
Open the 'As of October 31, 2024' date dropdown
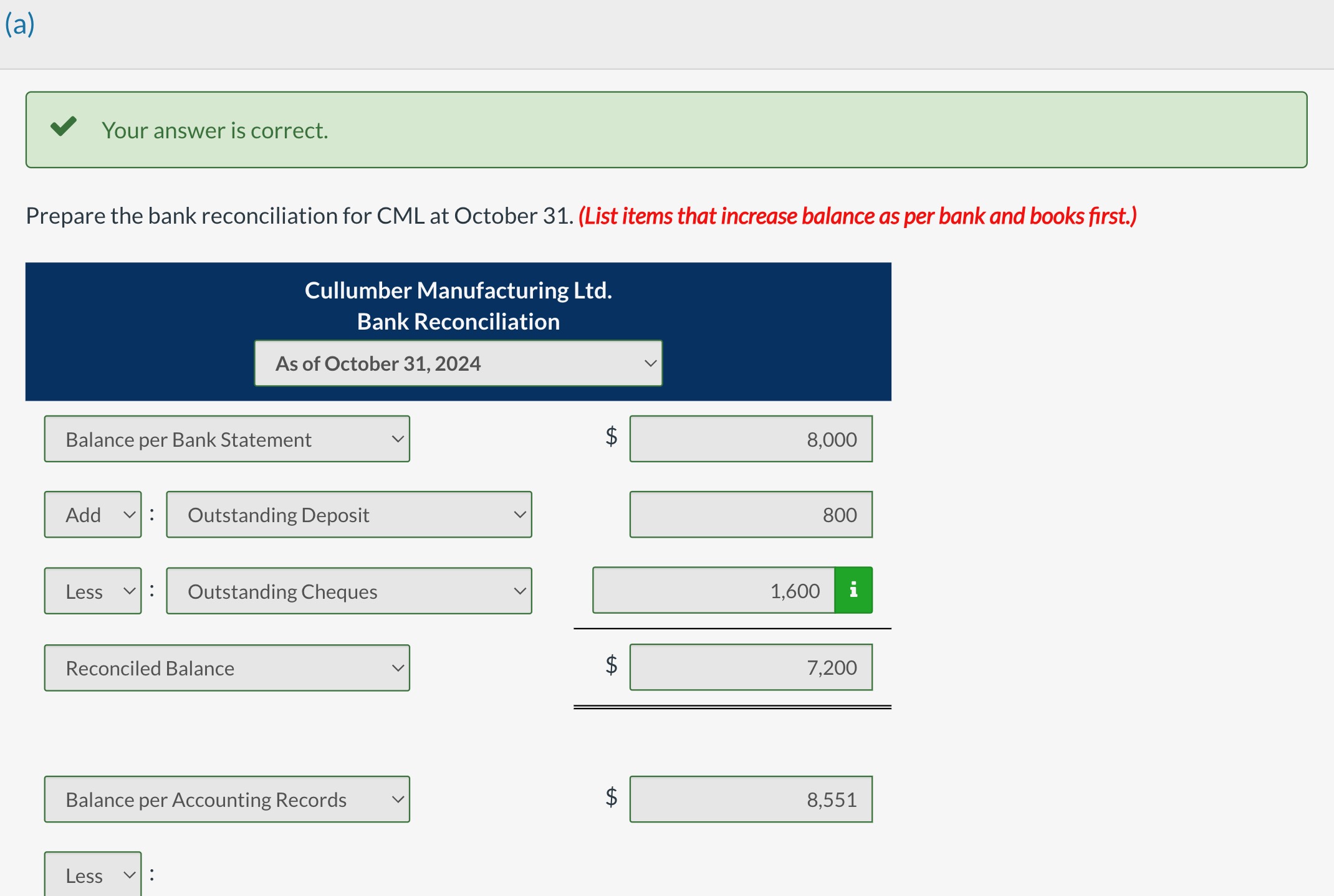[x=457, y=363]
